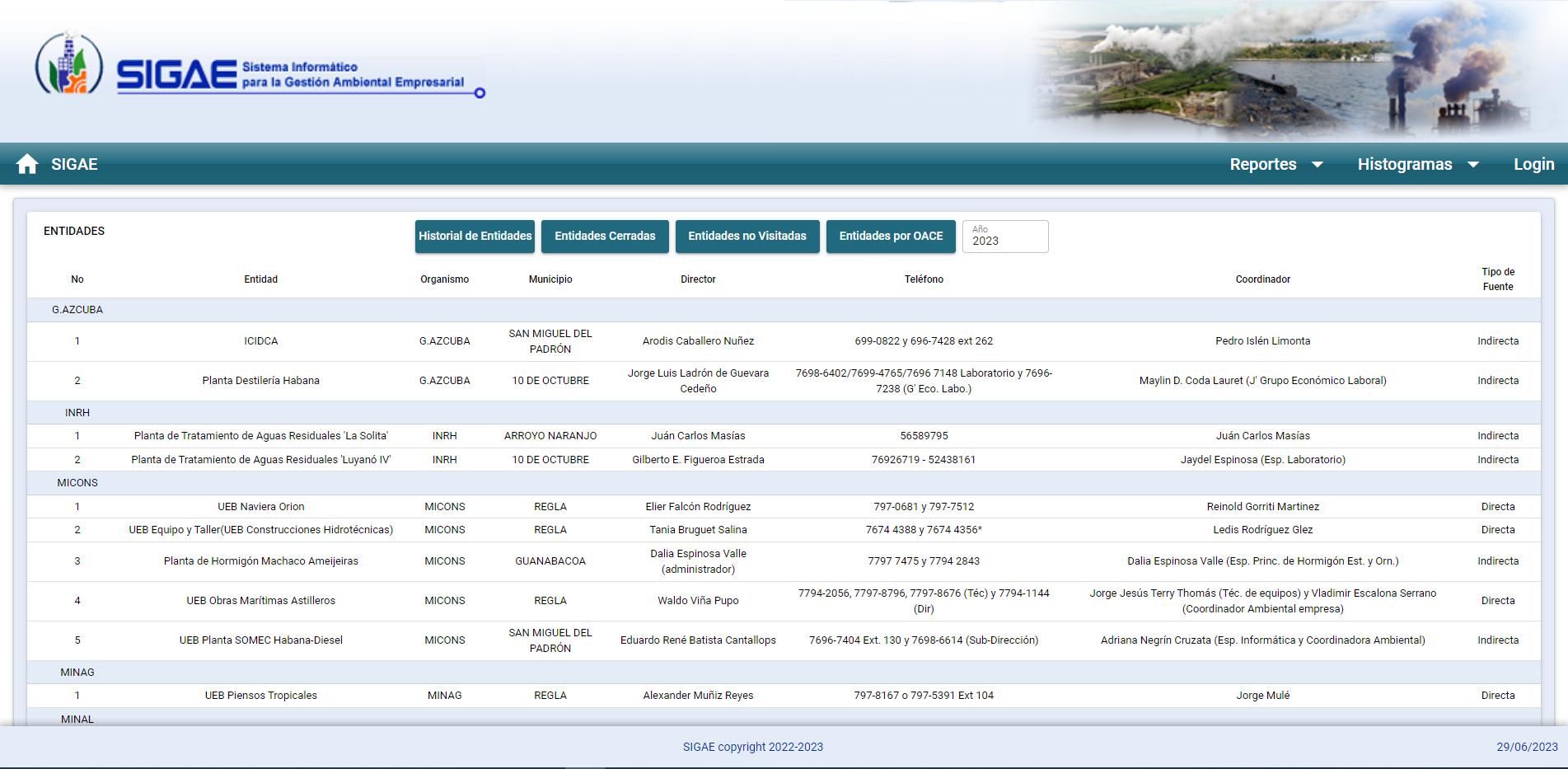
Task: Open Entidades por OACE
Action: point(891,236)
